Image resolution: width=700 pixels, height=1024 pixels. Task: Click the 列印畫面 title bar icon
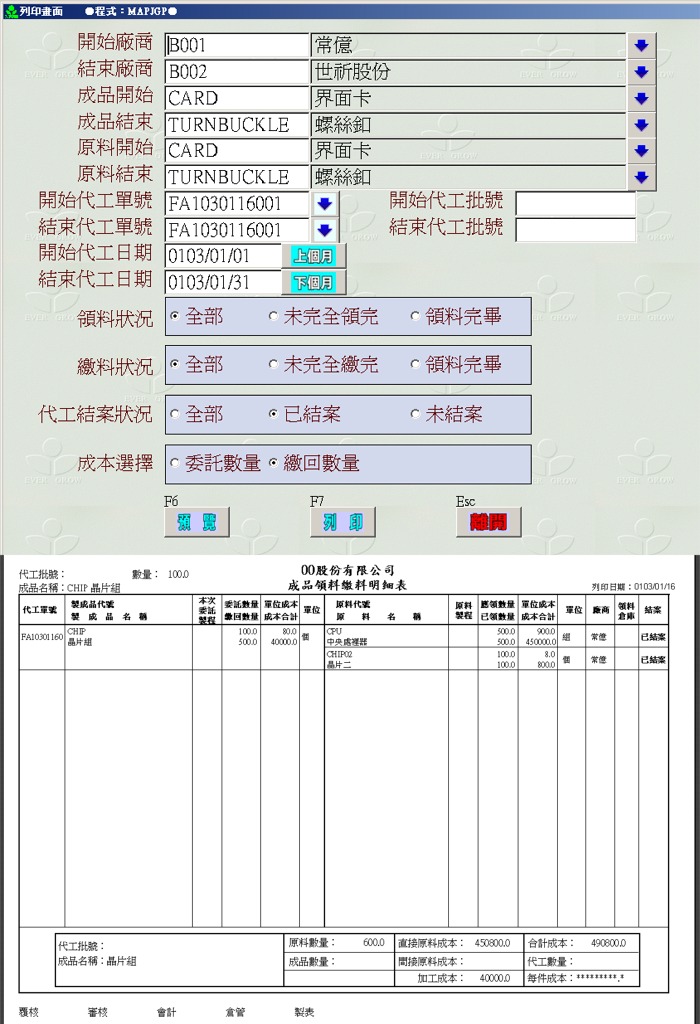[x=10, y=10]
